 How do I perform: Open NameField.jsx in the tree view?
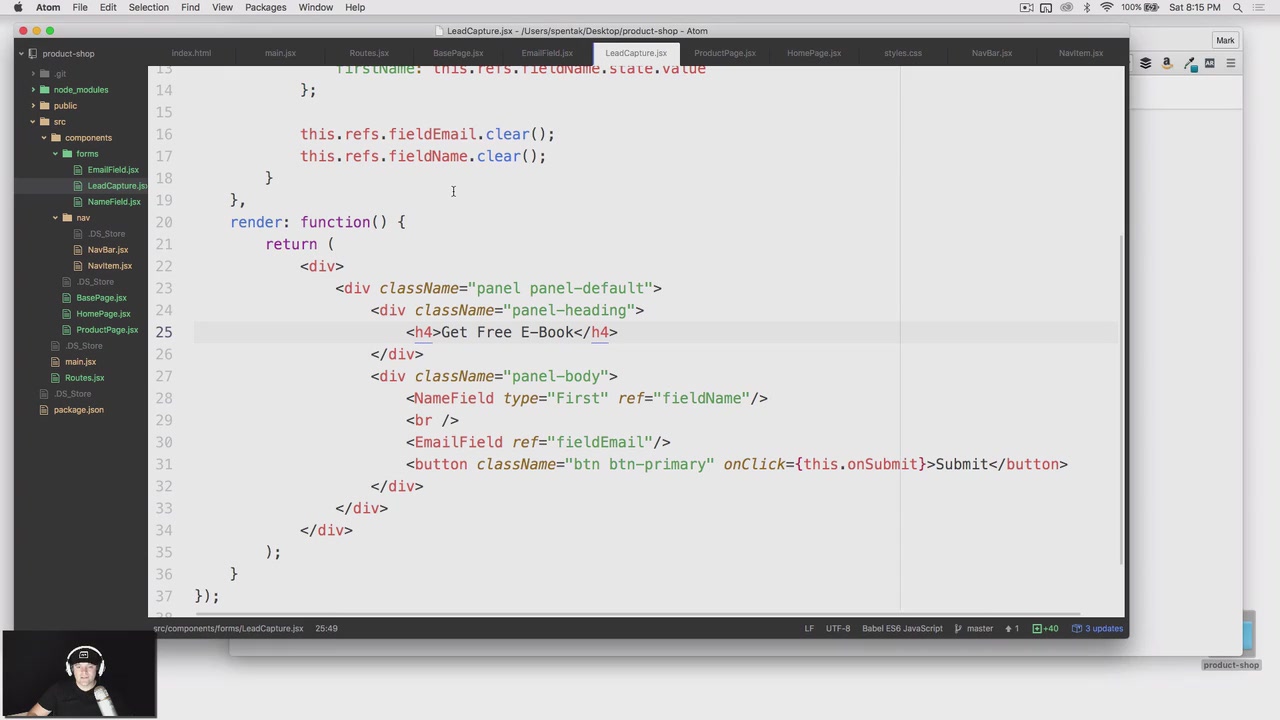[114, 202]
